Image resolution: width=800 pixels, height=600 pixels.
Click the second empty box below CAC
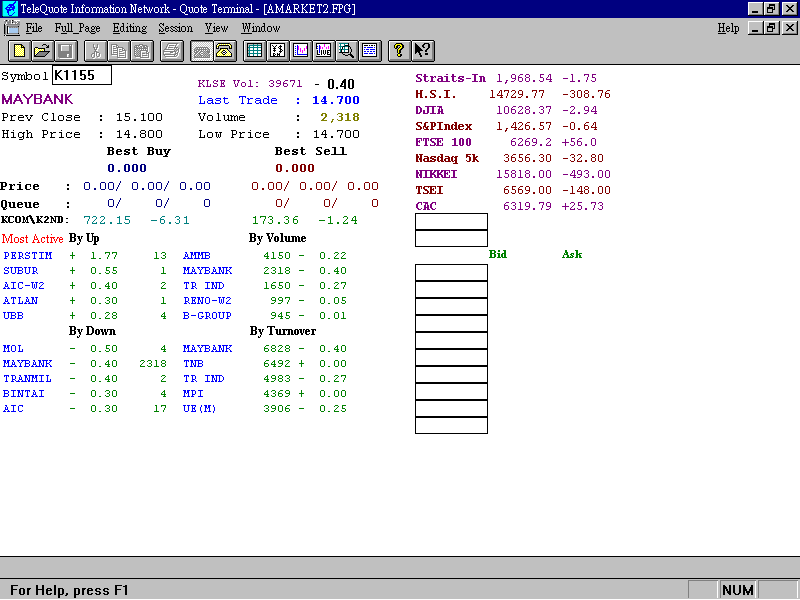pyautogui.click(x=451, y=238)
